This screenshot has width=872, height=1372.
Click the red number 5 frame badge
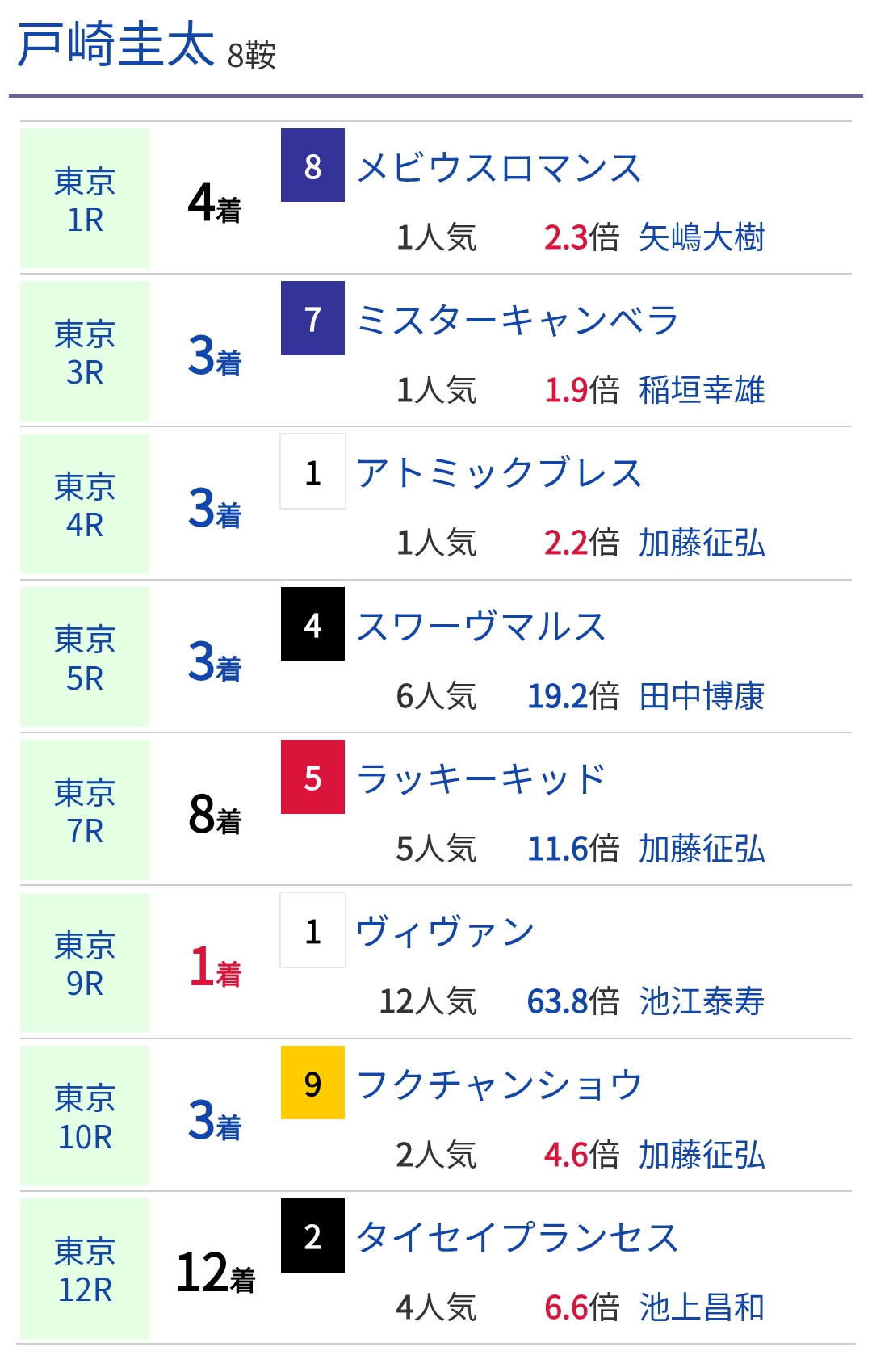pos(312,777)
